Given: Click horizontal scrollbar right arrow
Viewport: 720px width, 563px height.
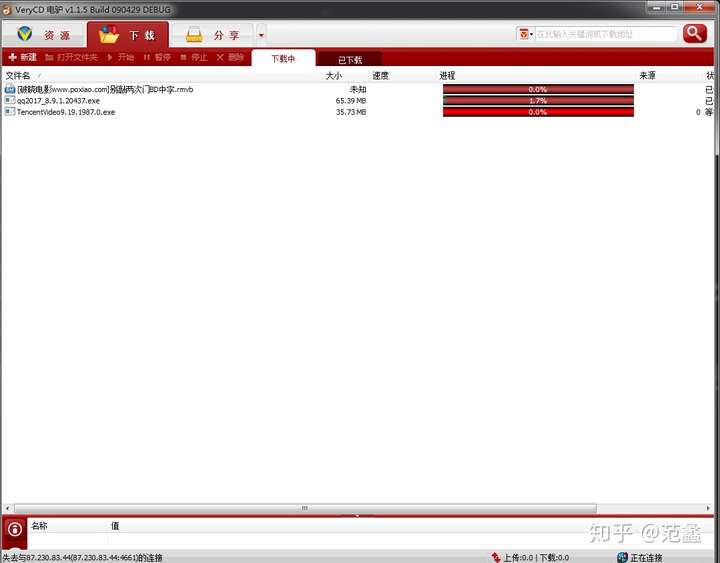Looking at the screenshot, I should pyautogui.click(x=709, y=508).
